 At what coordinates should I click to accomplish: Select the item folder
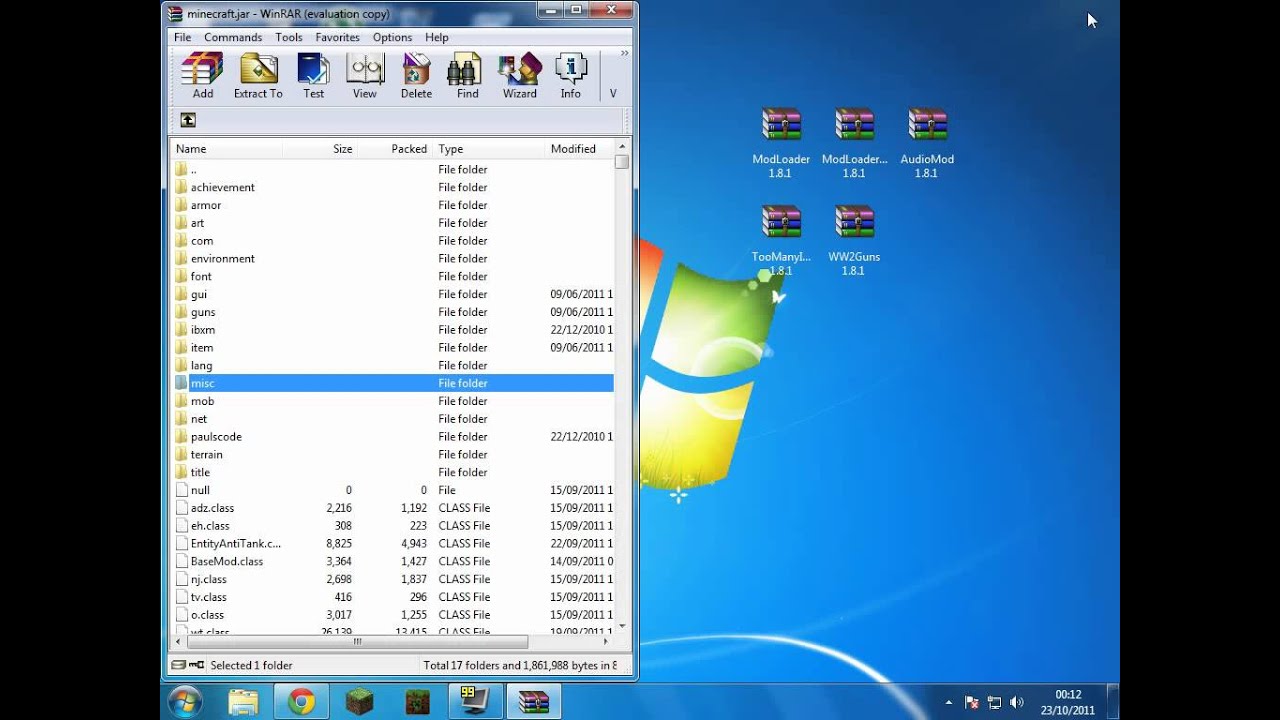point(392,347)
